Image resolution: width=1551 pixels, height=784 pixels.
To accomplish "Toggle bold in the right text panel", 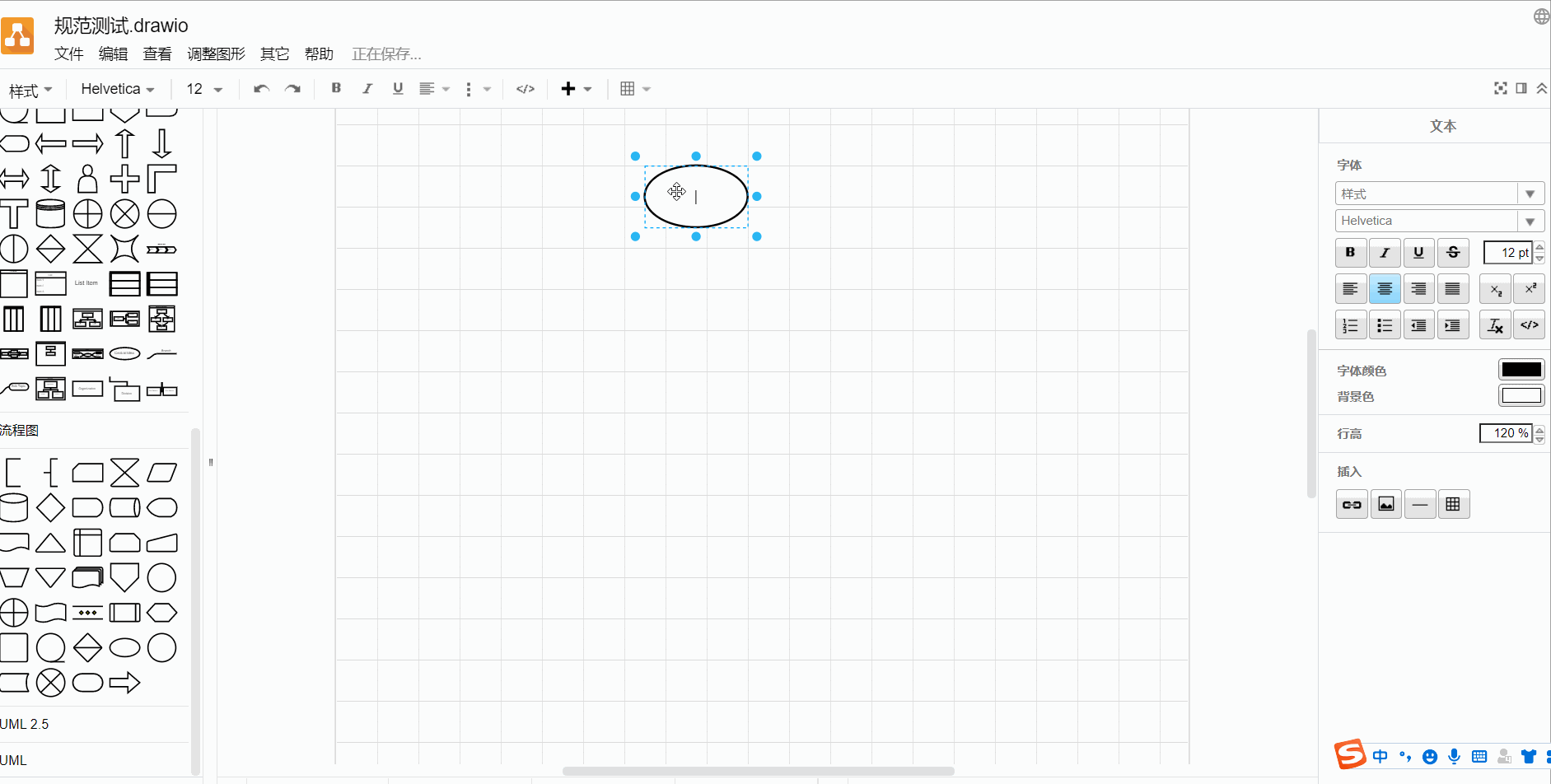I will tap(1351, 253).
